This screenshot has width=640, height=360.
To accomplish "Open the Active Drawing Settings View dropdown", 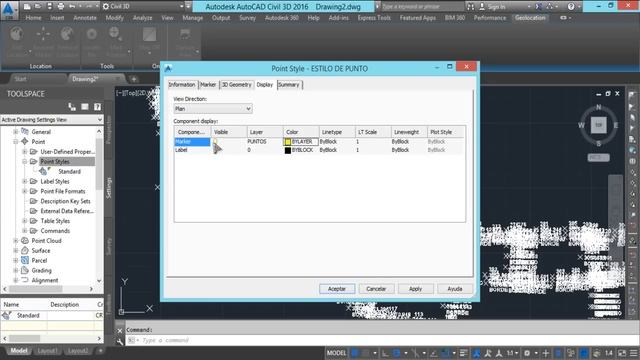I will pos(51,120).
